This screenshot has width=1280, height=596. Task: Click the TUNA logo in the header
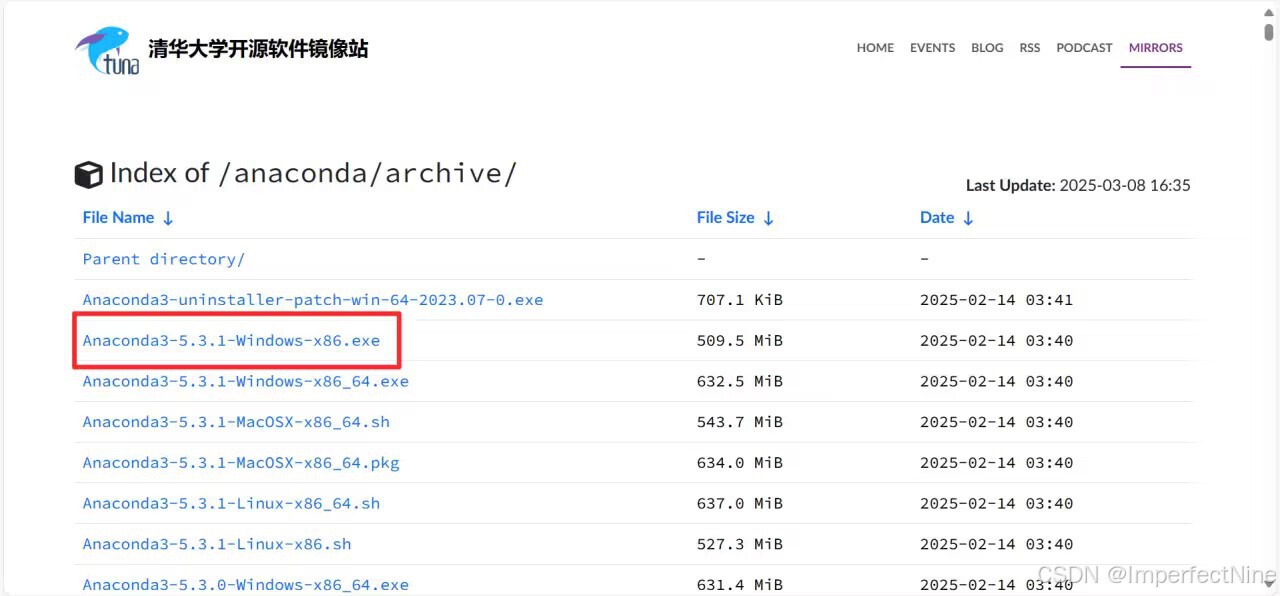pos(108,51)
